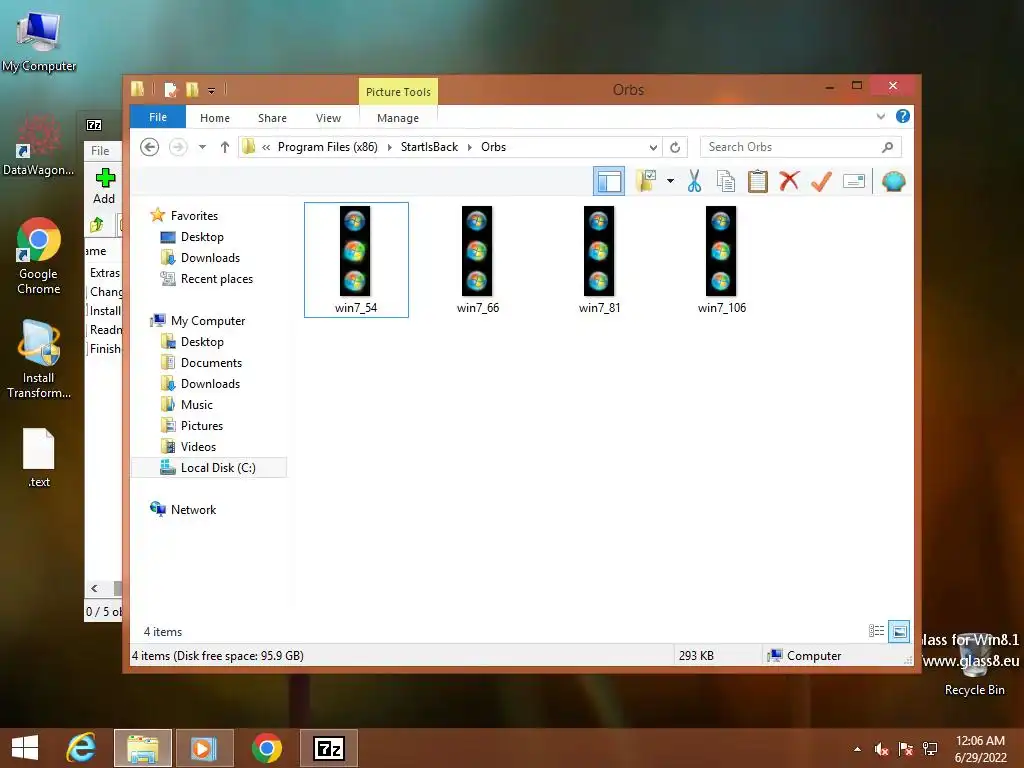
Task: Expand the ribbon with the chevron
Action: click(880, 117)
